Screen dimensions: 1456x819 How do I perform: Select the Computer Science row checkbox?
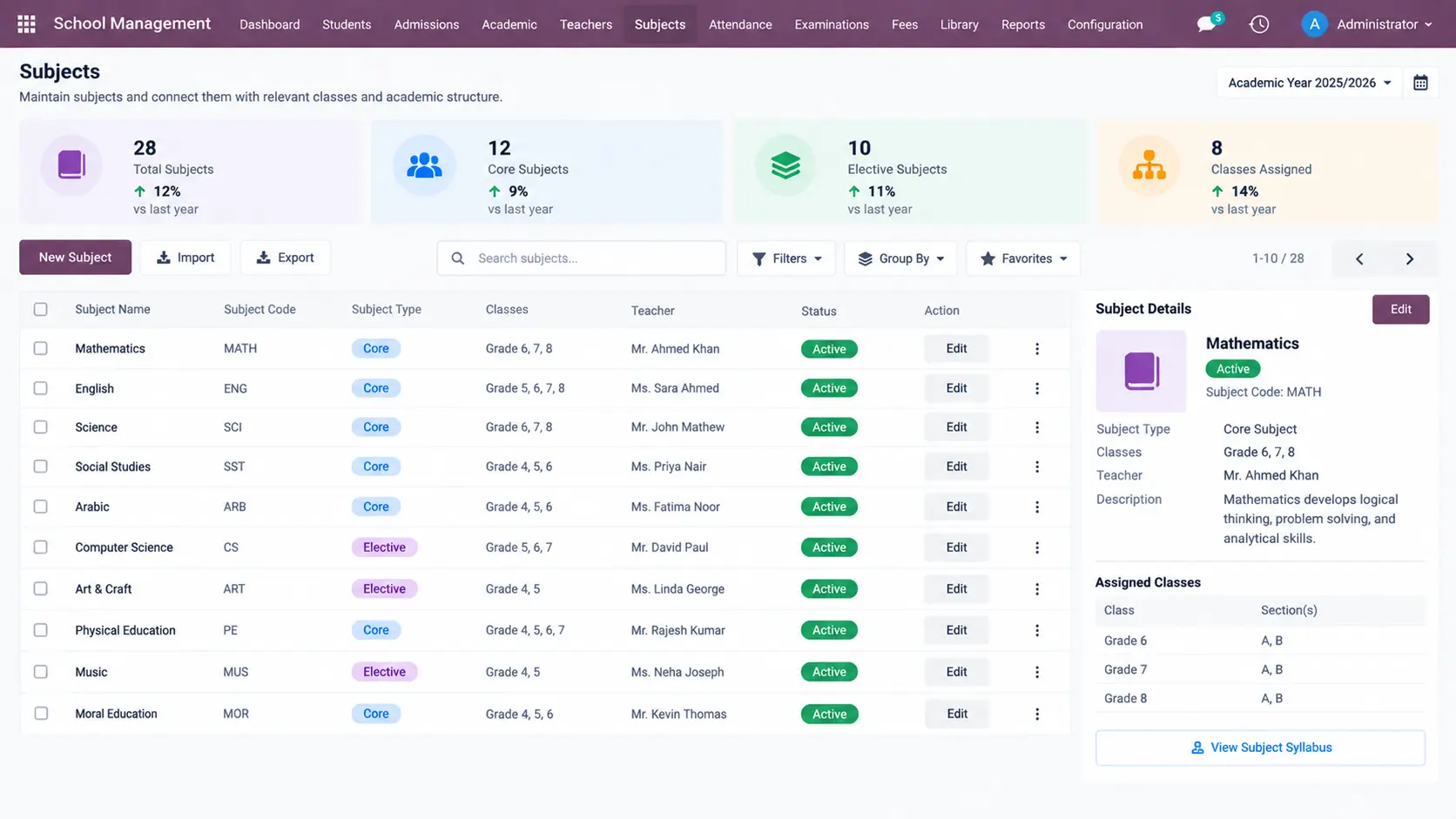point(41,547)
